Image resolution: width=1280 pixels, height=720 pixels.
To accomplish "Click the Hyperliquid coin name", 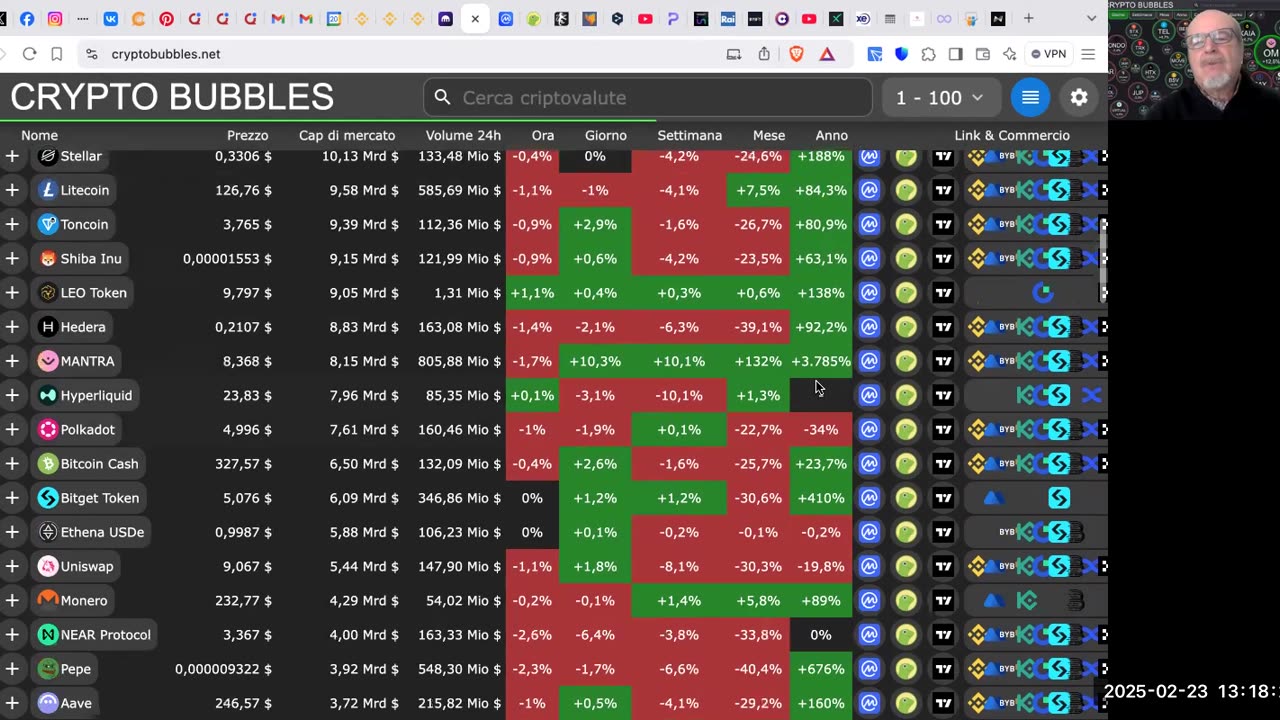I will [x=96, y=395].
